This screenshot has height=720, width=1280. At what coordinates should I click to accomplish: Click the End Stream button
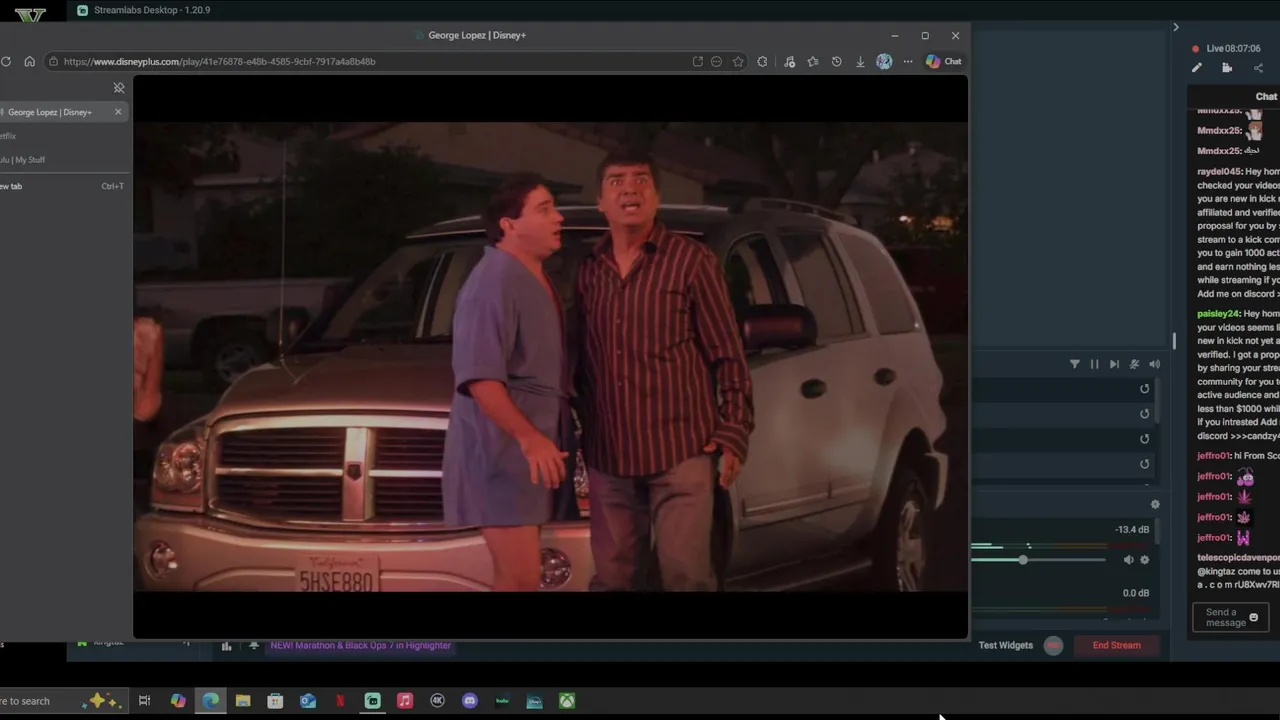point(1116,646)
